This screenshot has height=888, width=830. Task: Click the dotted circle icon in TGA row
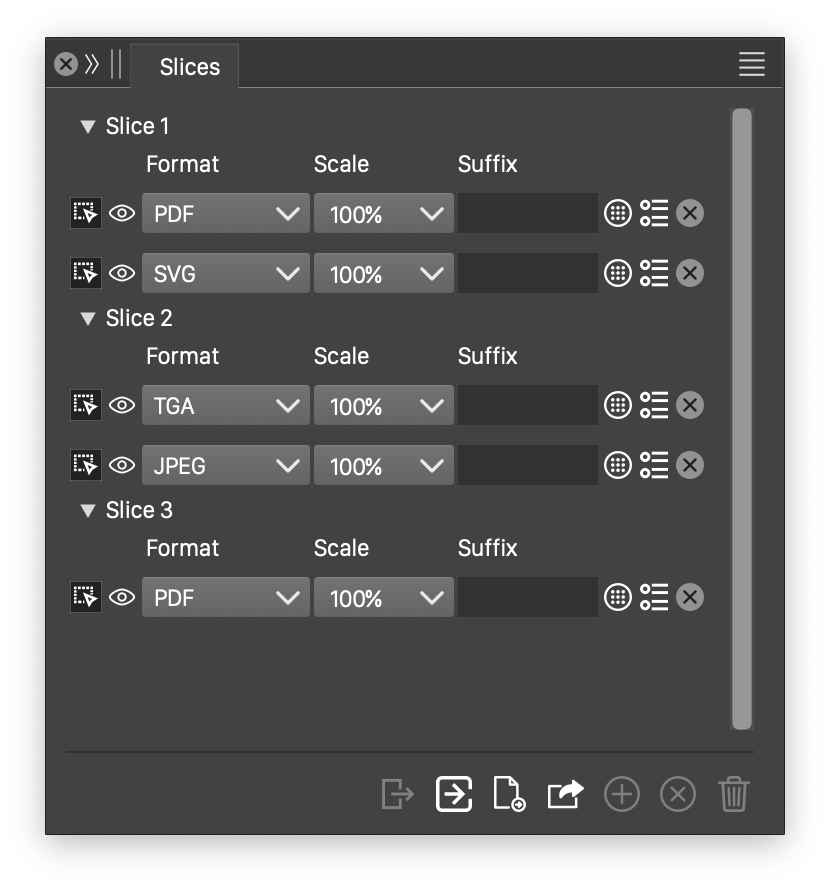[618, 405]
